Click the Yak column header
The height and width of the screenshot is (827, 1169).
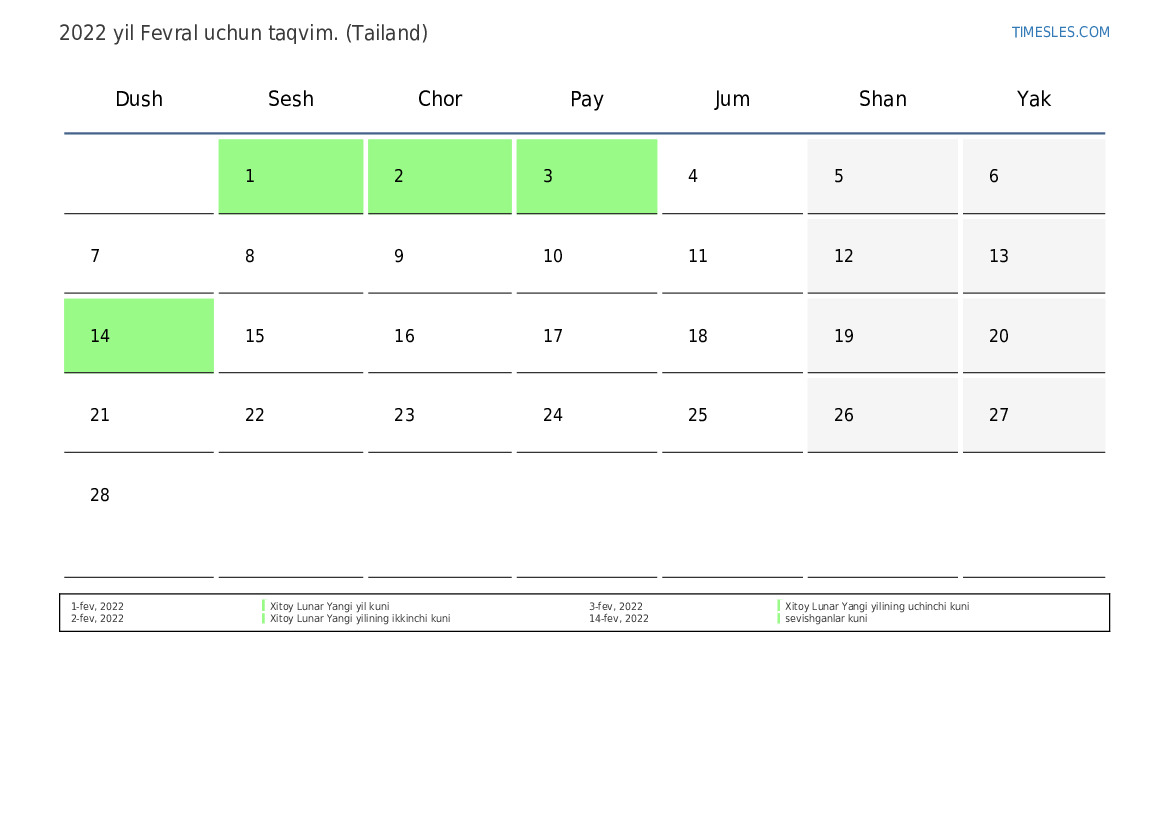[1033, 99]
